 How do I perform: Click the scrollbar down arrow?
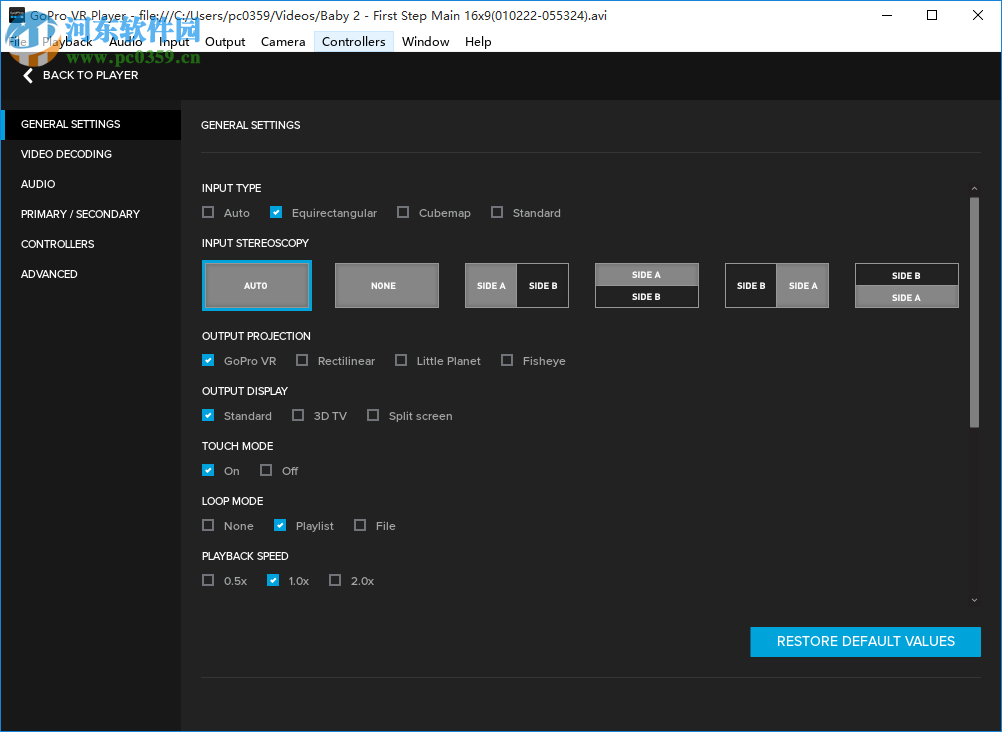[973, 599]
